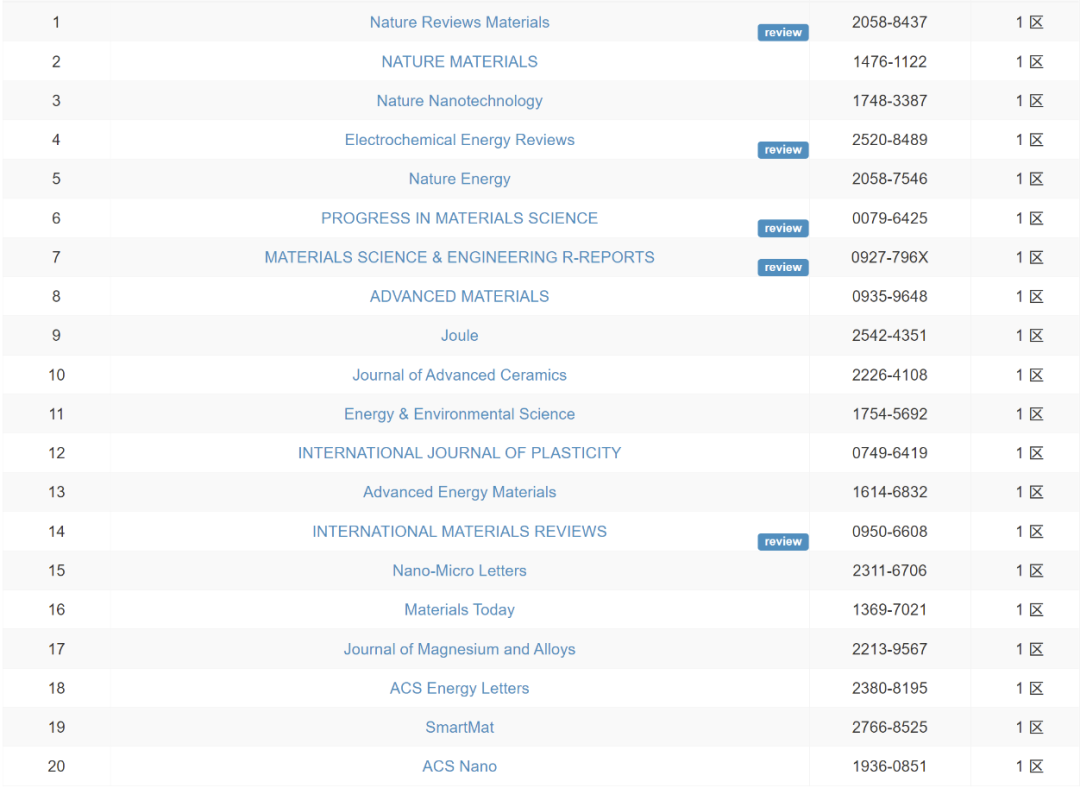Screen dimensions: 1080x788
Task: Open the Nature Nanotechnology journal link
Action: (459, 101)
